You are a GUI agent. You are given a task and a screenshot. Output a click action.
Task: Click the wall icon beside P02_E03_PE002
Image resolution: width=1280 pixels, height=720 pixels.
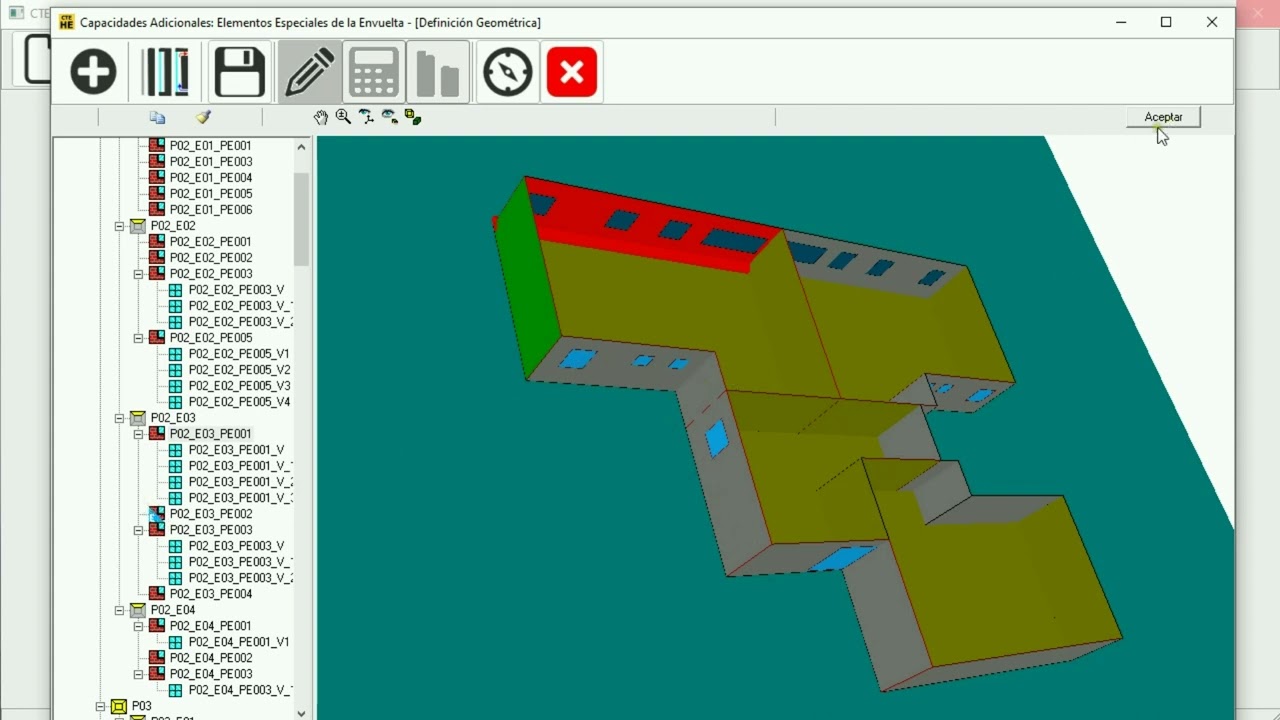(x=157, y=514)
